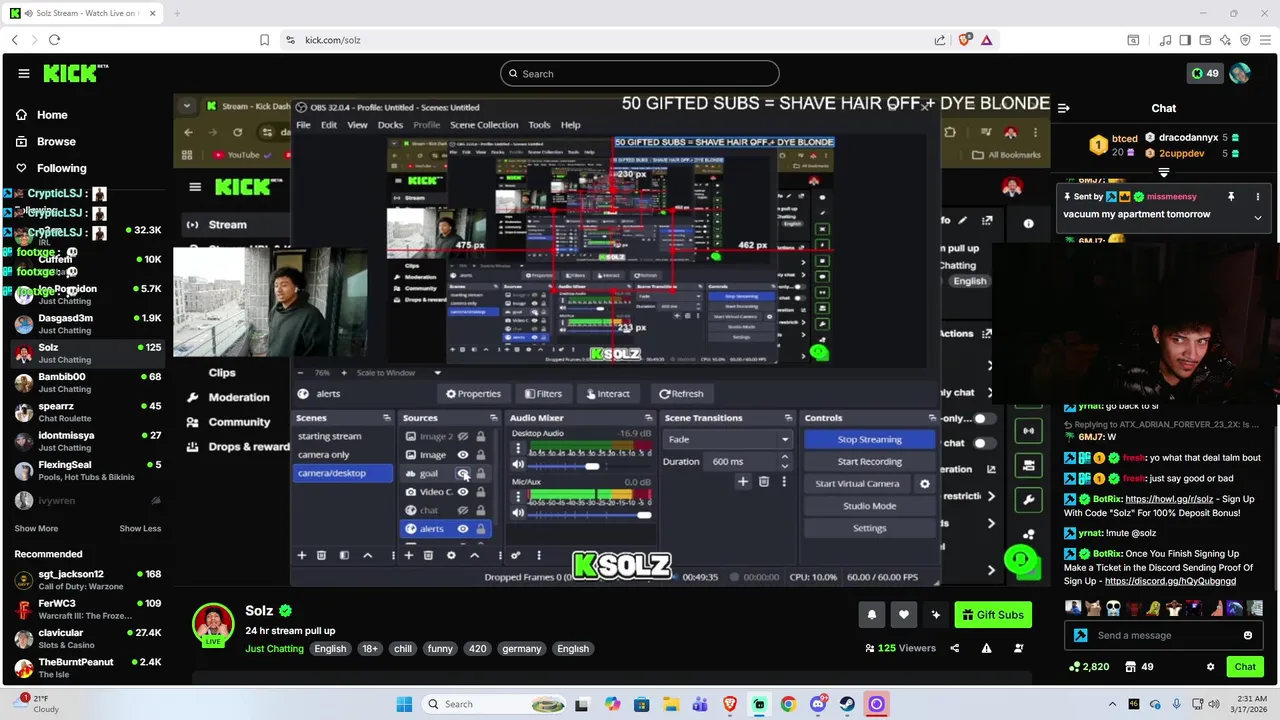
Task: Click the notification bell under the stream
Action: pyautogui.click(x=873, y=615)
